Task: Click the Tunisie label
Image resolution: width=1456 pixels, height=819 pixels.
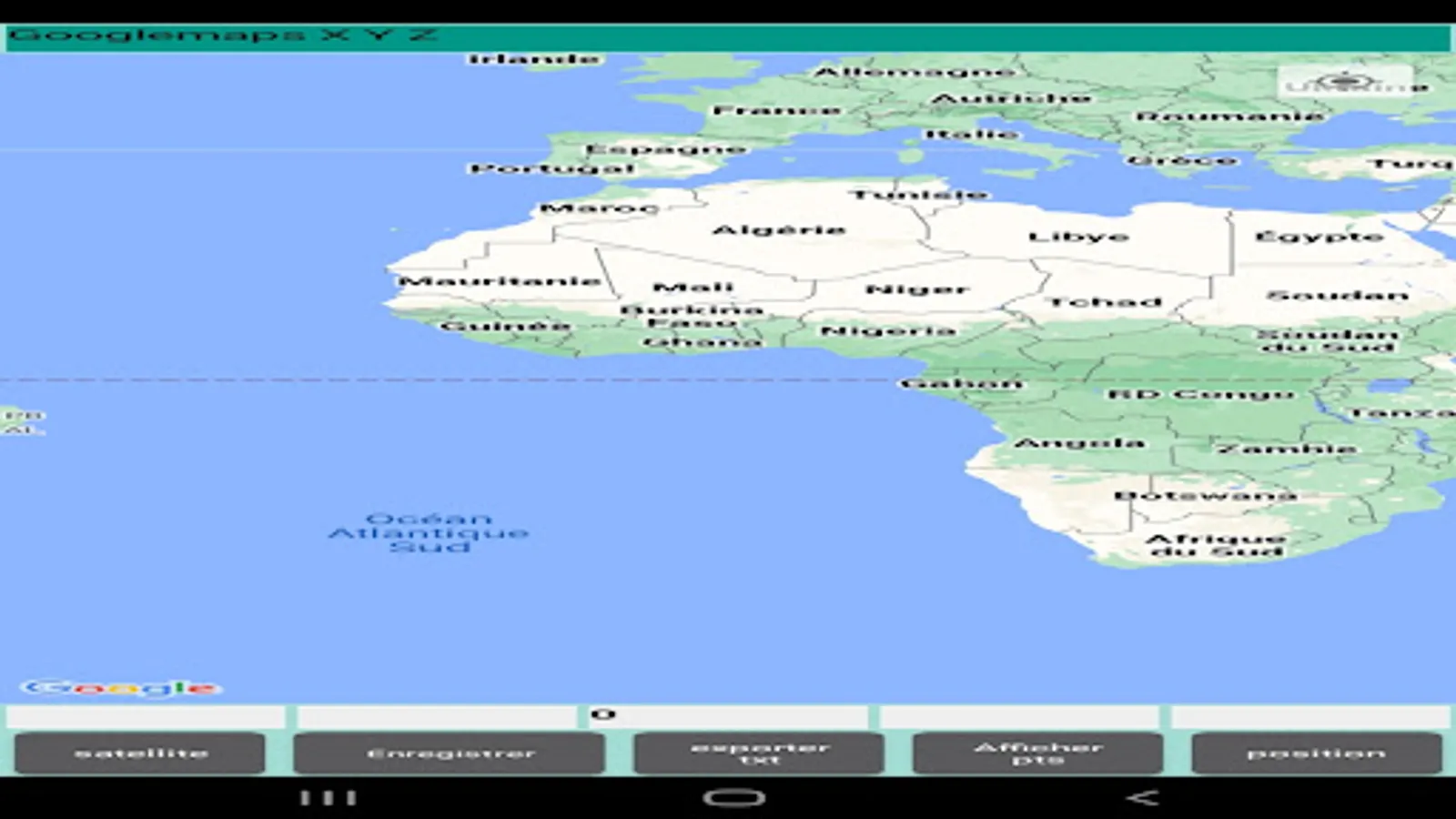Action: pos(919,194)
